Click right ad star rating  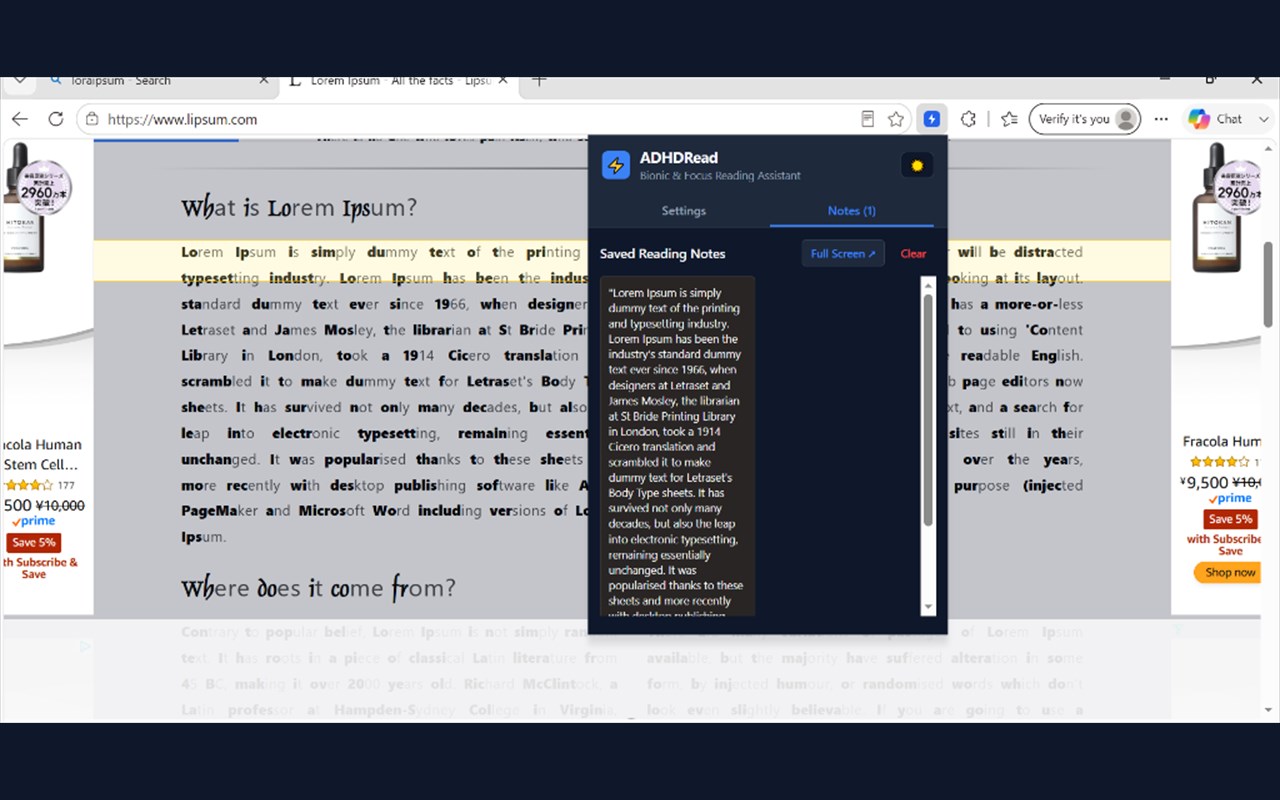point(1219,461)
